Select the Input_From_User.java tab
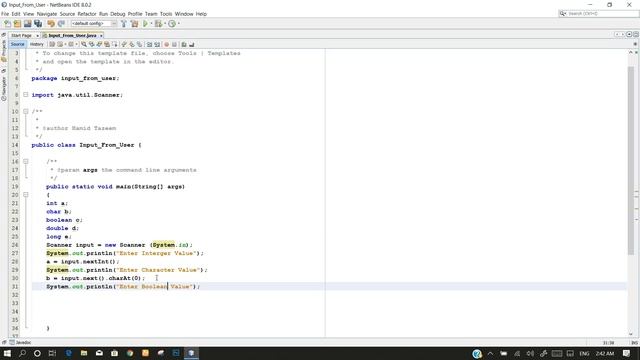Viewport: 640px width, 360px height. pos(72,36)
